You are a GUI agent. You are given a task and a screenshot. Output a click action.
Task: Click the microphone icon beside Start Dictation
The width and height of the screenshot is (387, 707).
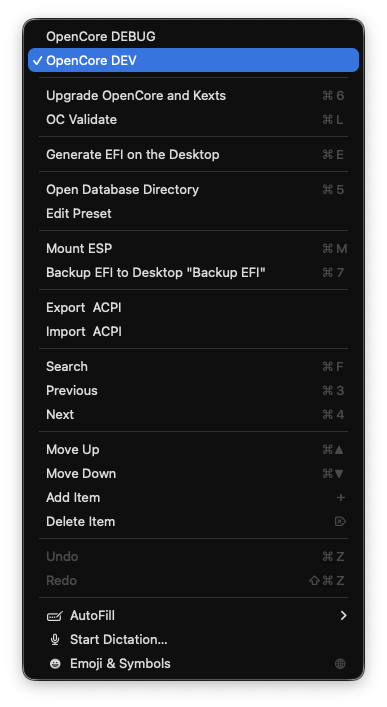coord(55,640)
